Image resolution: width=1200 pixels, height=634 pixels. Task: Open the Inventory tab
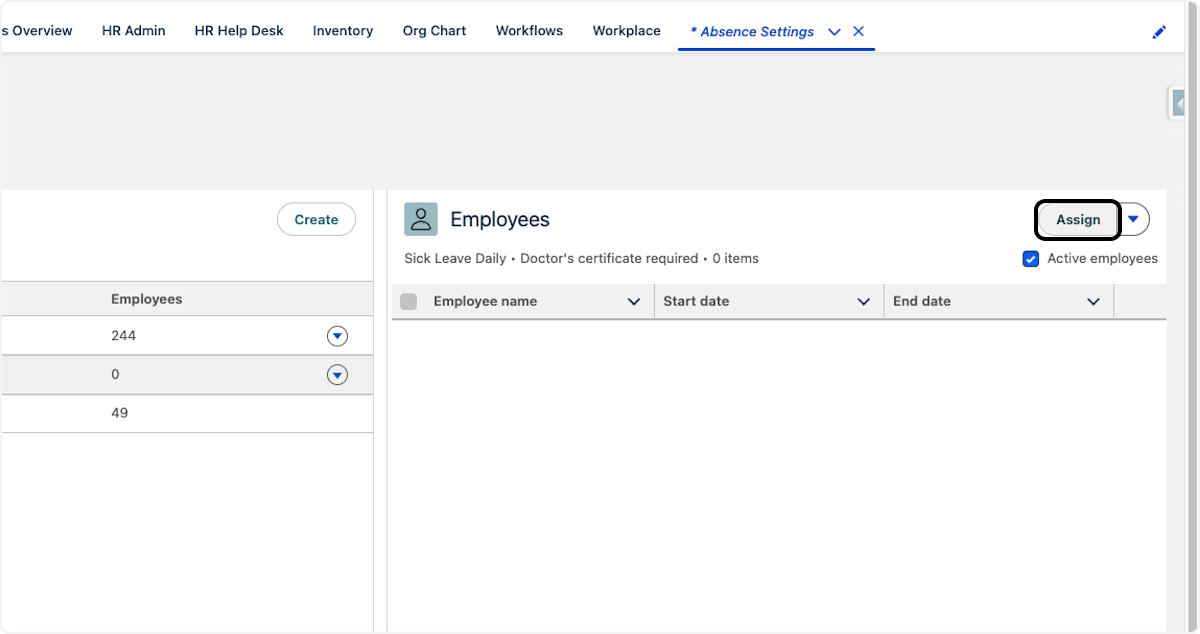coord(342,31)
